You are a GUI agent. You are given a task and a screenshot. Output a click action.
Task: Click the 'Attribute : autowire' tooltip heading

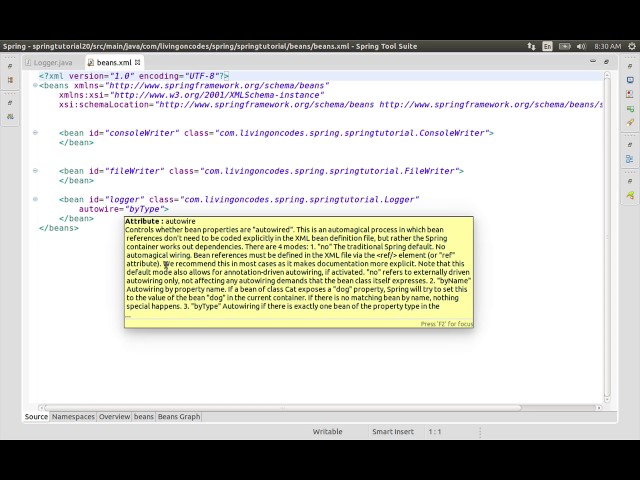pyautogui.click(x=160, y=221)
